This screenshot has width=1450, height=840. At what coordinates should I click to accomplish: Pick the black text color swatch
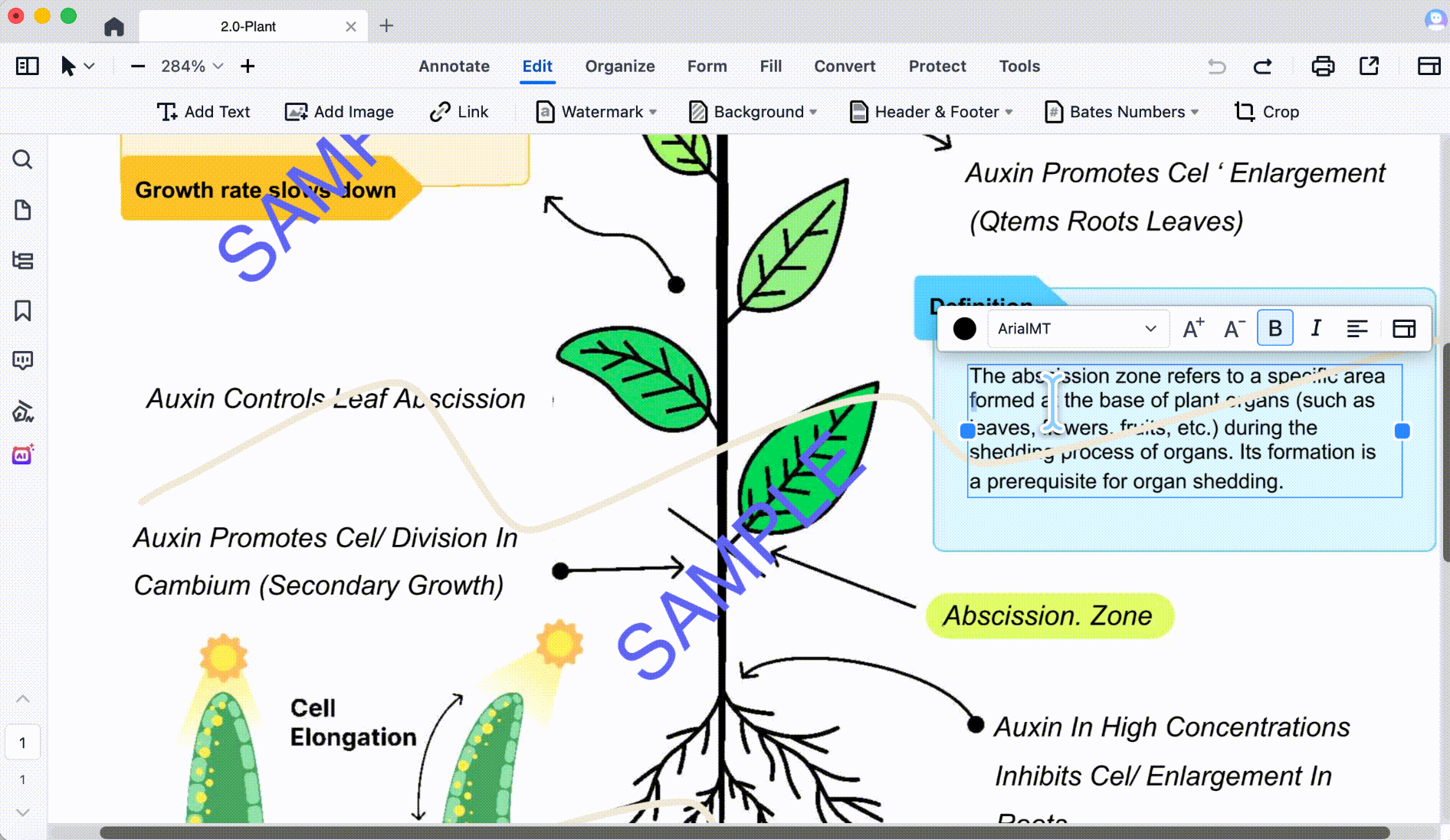coord(965,329)
